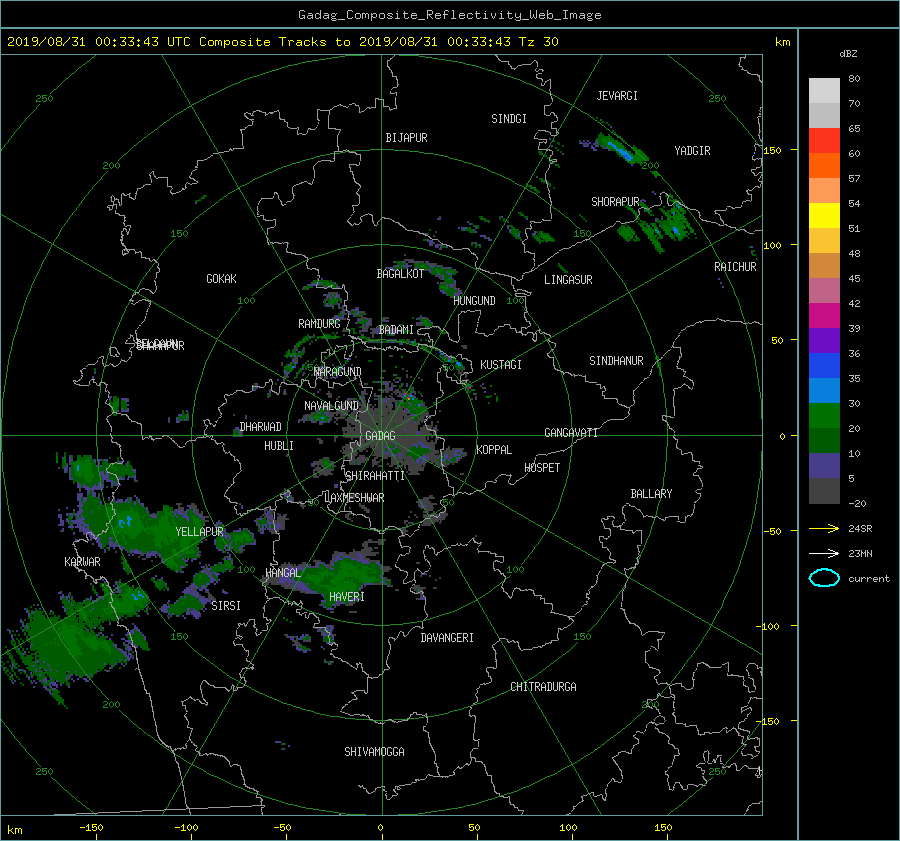Image resolution: width=900 pixels, height=841 pixels.
Task: Click the DAVANGERI city label
Action: point(447,638)
